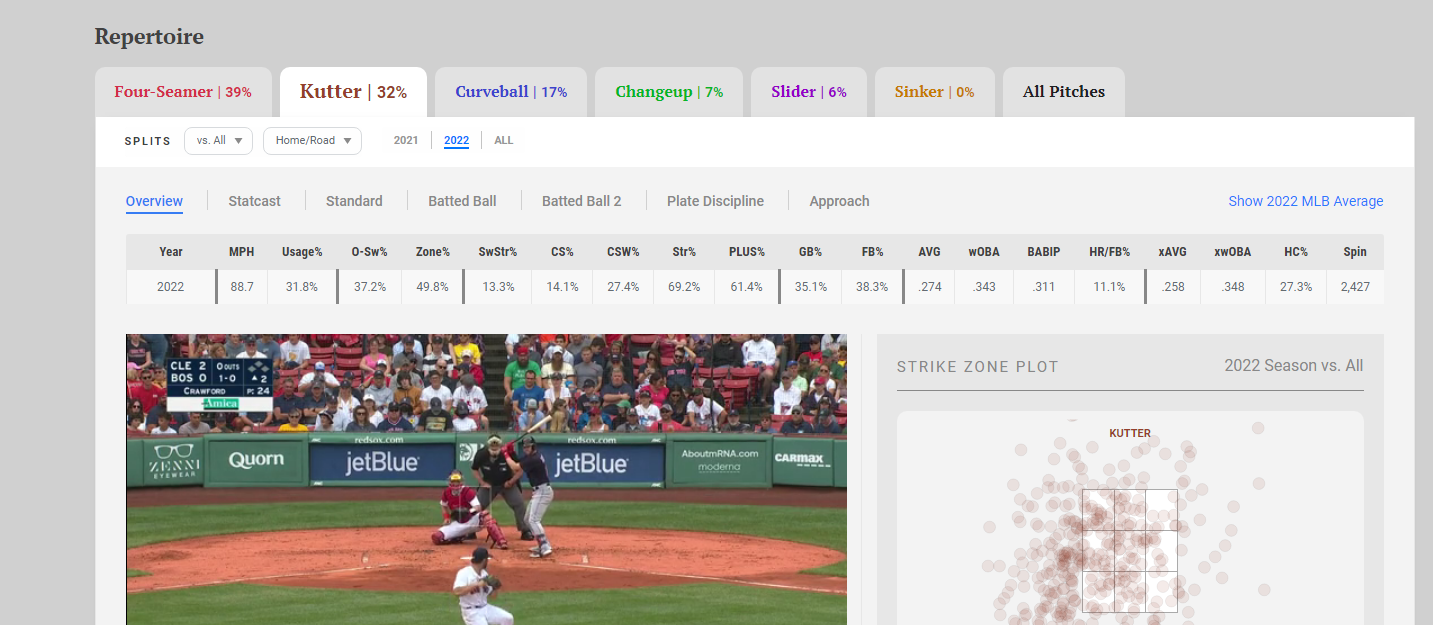Image resolution: width=1433 pixels, height=625 pixels.
Task: Click the MPH column header
Action: [x=242, y=252]
